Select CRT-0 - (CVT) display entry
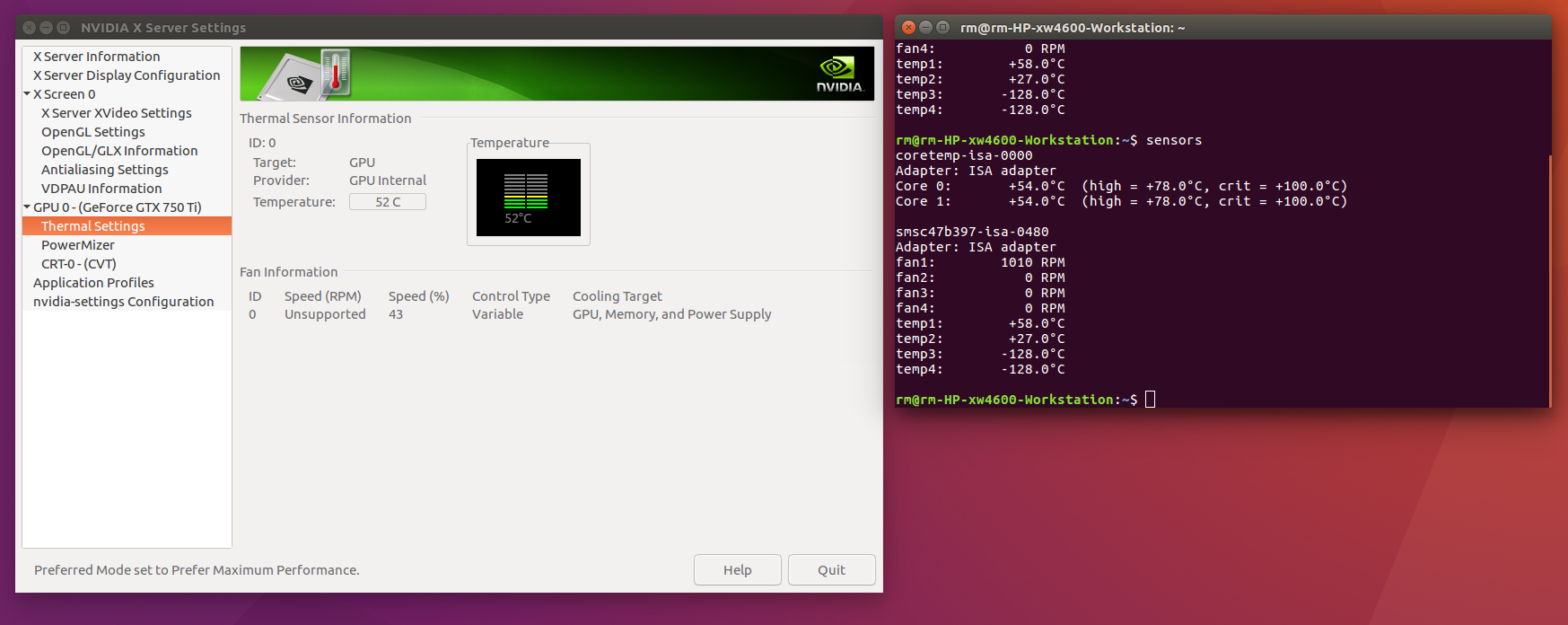 79,264
